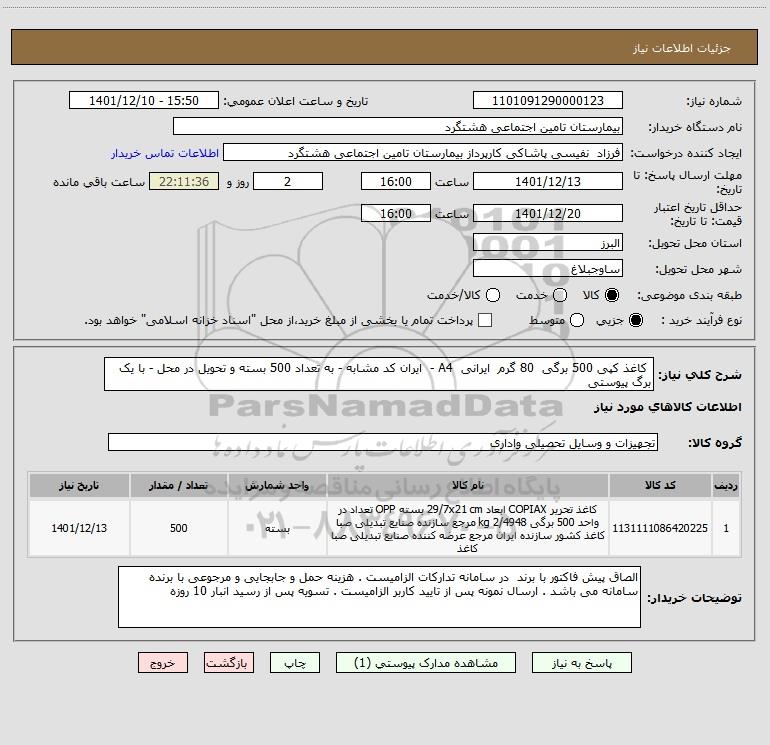The width and height of the screenshot is (770, 745).
Task: Click the announcement date field 1401/12/10 - 15:50
Action: click(x=144, y=101)
